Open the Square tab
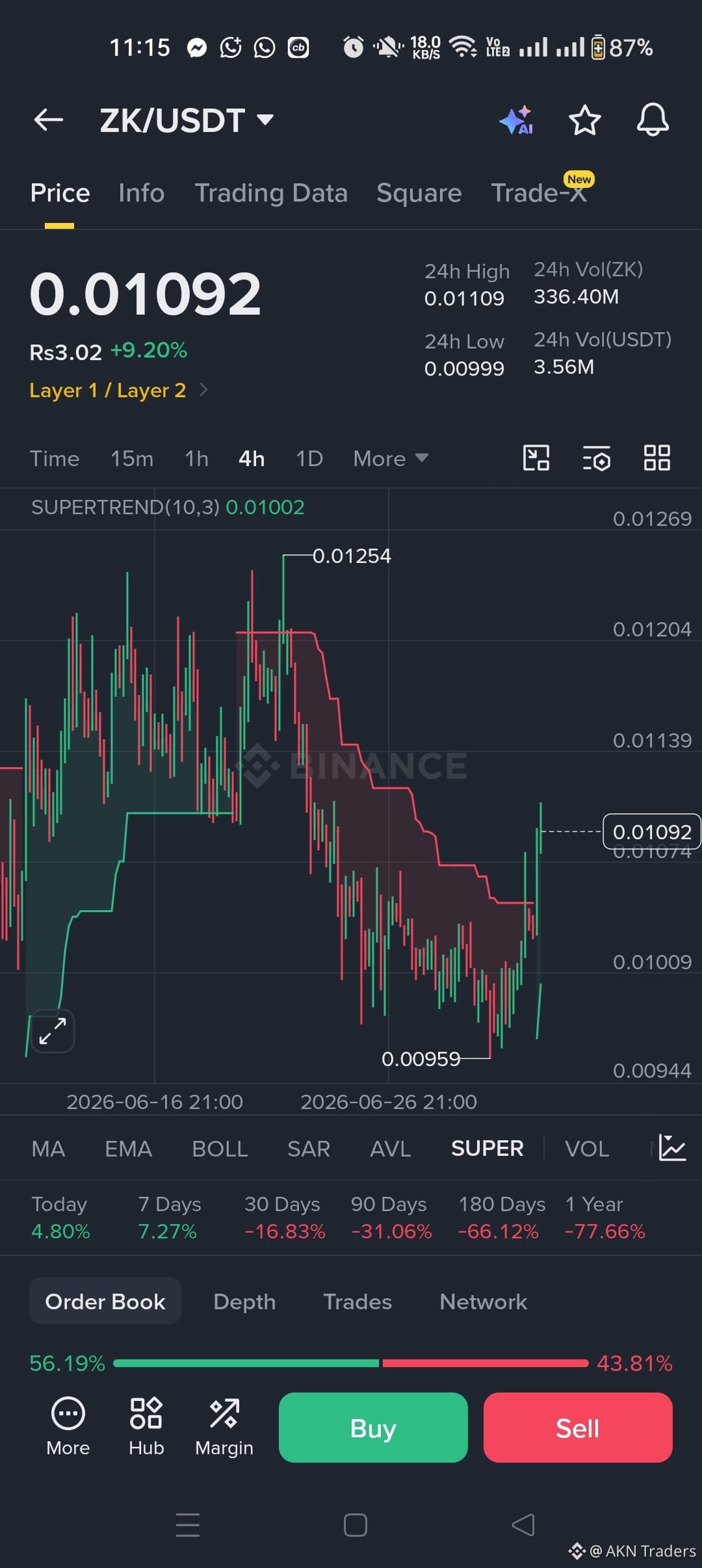 click(419, 193)
